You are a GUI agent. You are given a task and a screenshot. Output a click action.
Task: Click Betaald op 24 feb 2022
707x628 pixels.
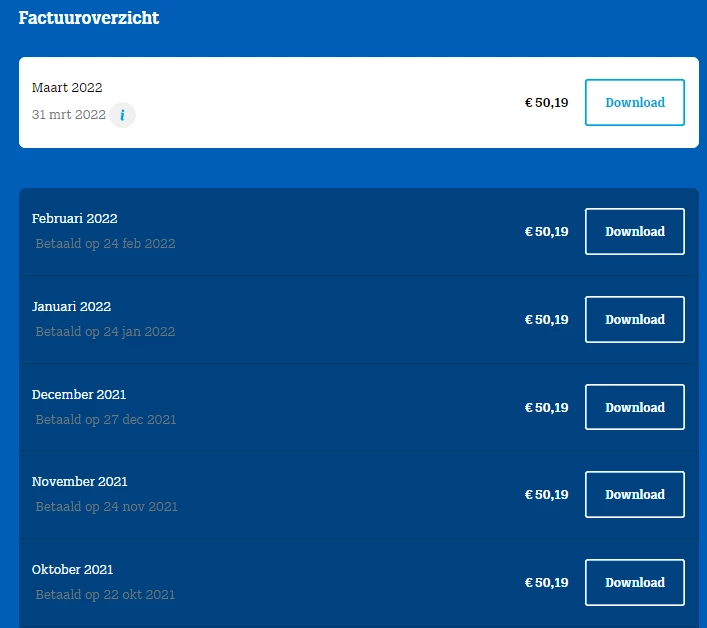coord(106,243)
